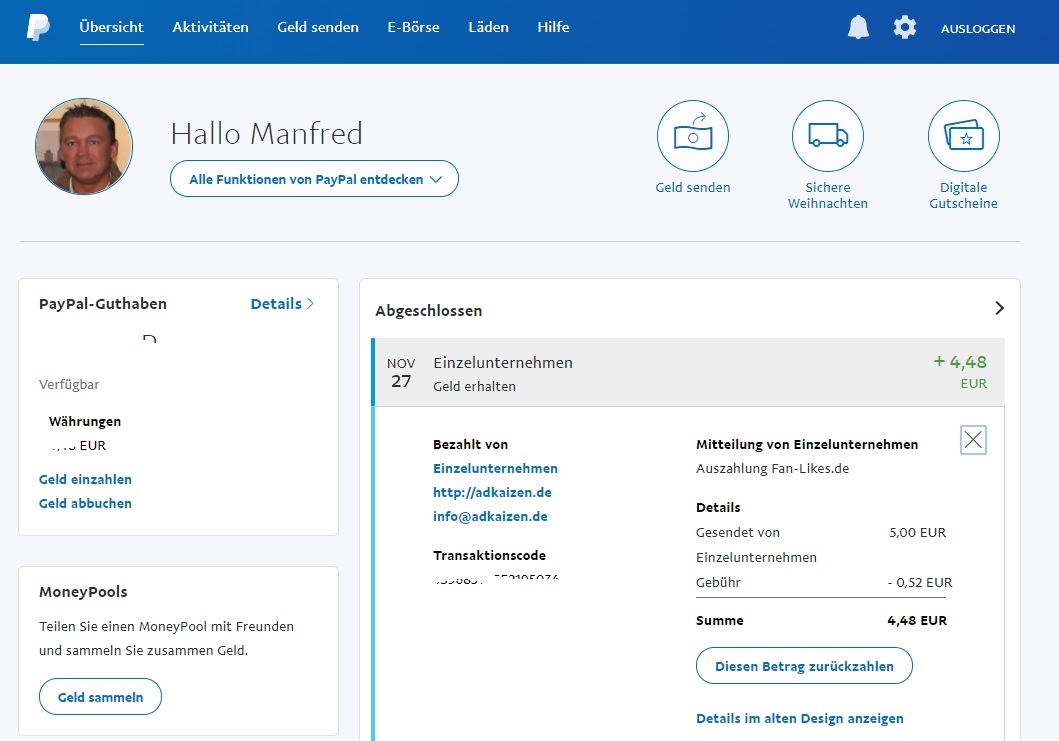The image size is (1059, 741).
Task: Open the Aktivitäten menu
Action: [210, 28]
